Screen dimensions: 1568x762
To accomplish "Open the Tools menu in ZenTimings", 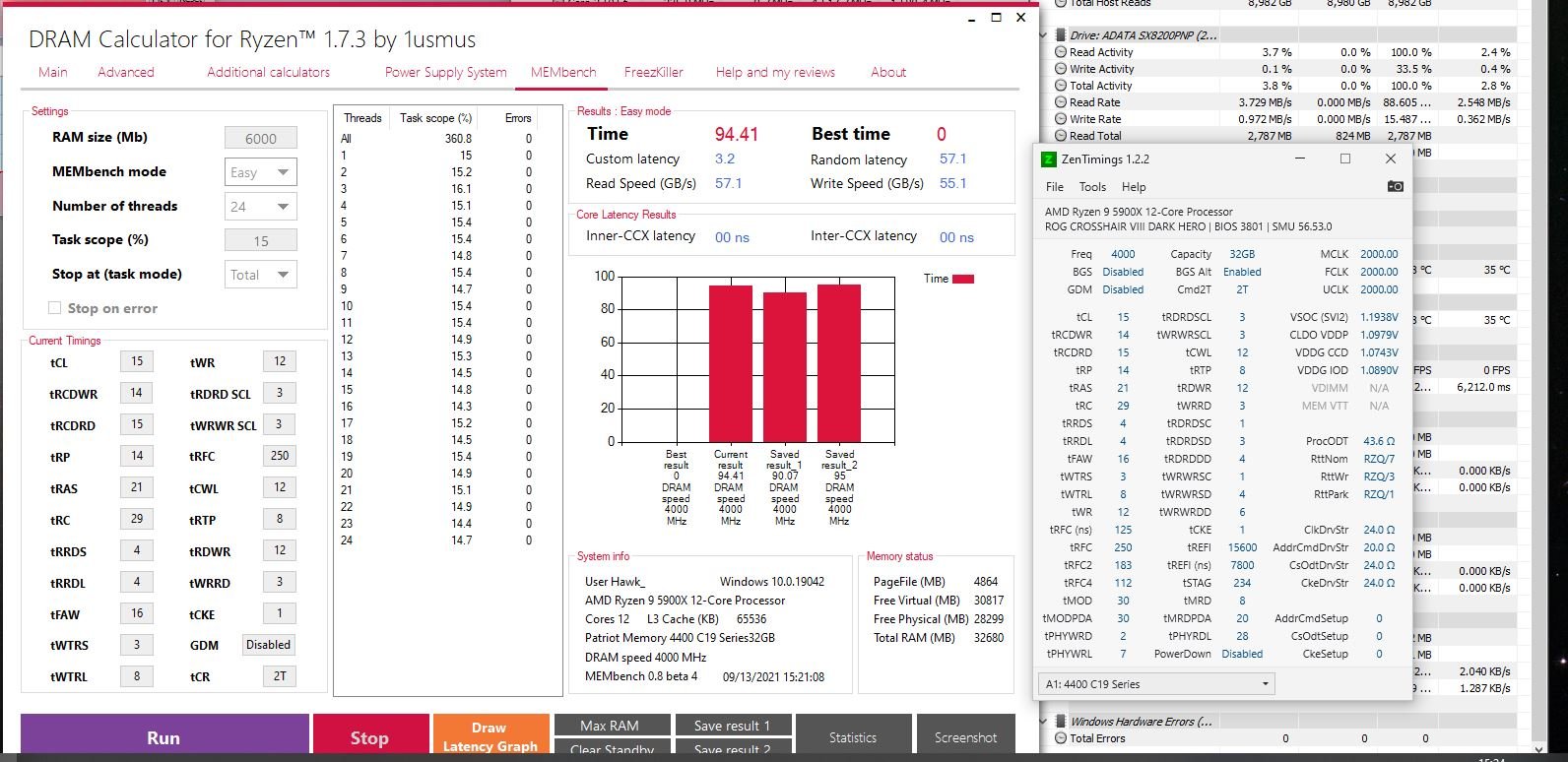I will 1092,186.
